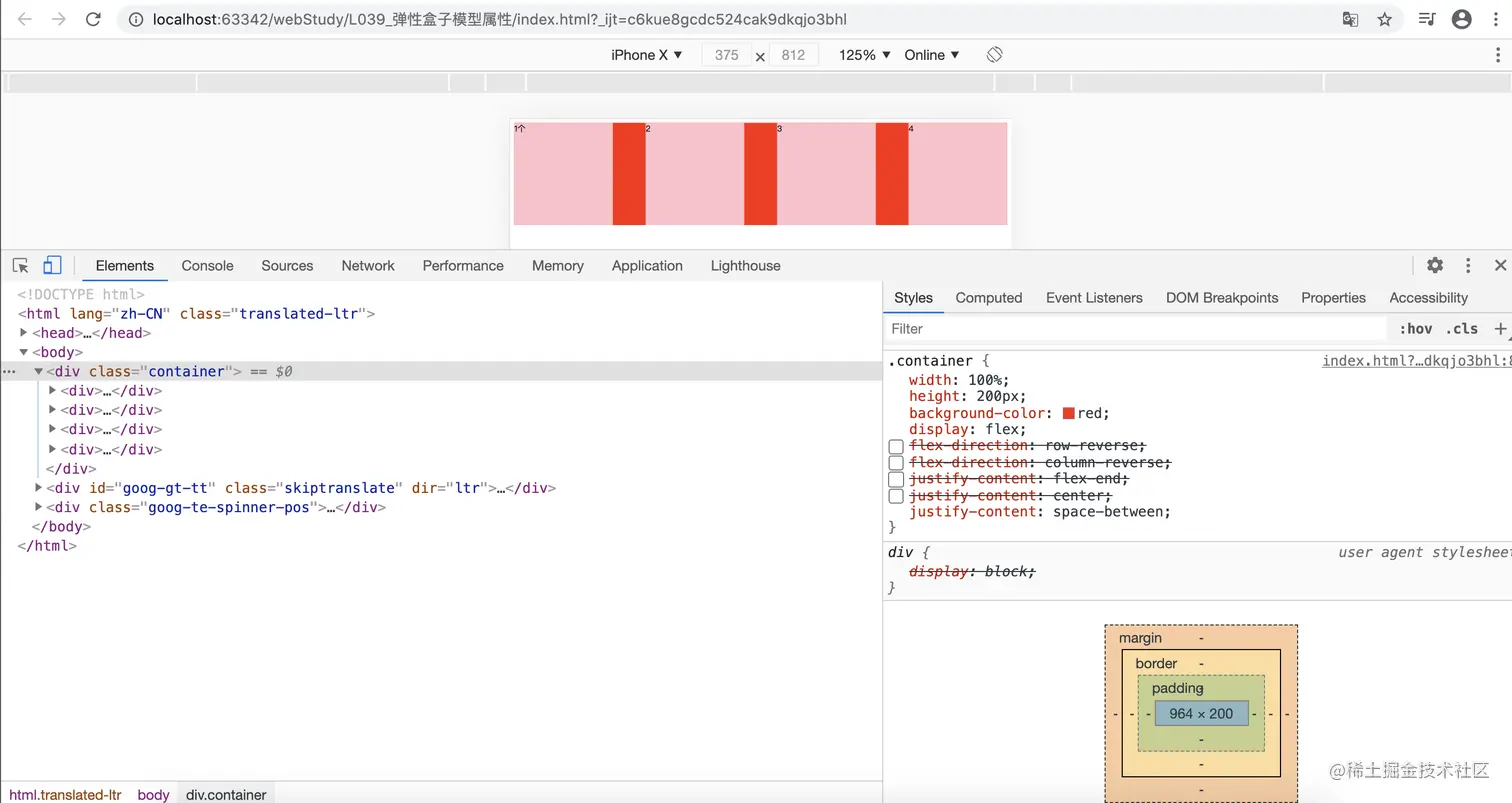This screenshot has width=1512, height=803.
Task: Open the media controls icon
Action: pyautogui.click(x=1428, y=19)
